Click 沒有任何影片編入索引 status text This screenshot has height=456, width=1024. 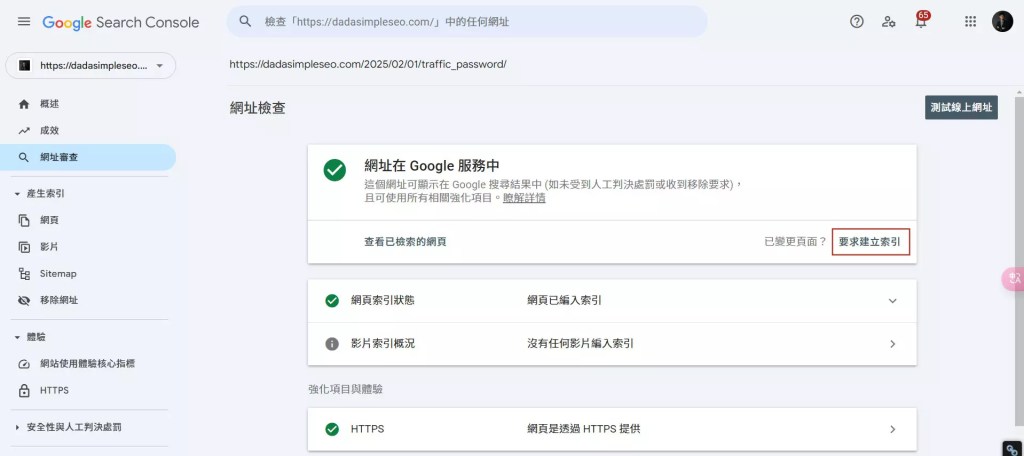[x=580, y=344]
